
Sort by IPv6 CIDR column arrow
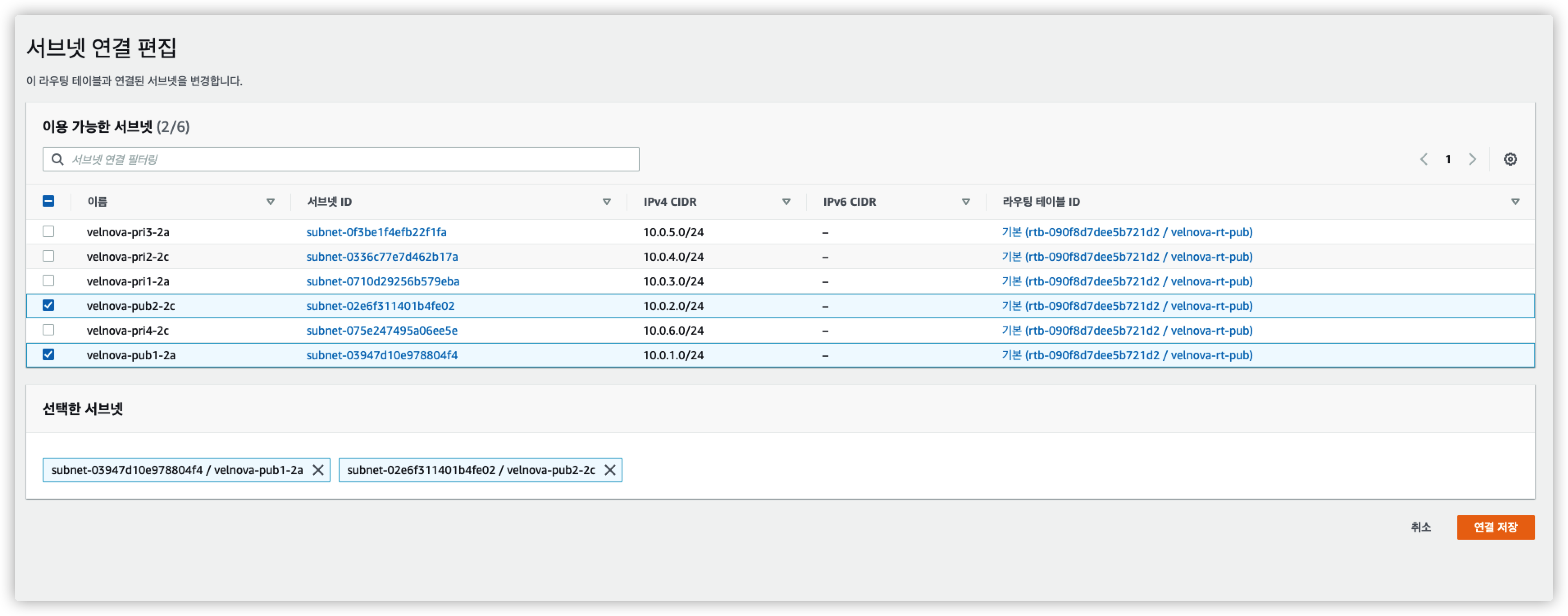pyautogui.click(x=965, y=202)
